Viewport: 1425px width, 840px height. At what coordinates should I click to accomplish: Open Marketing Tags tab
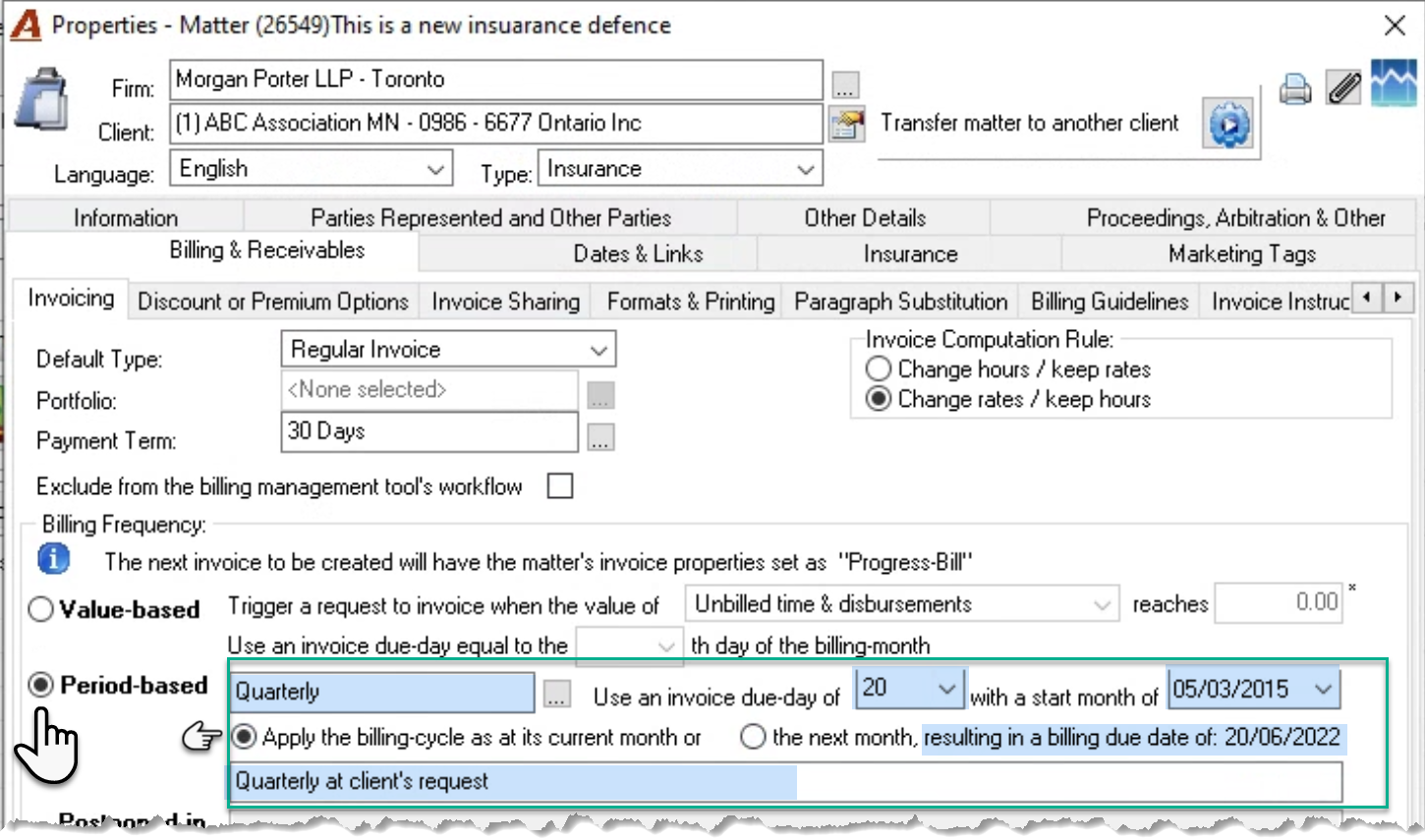click(1241, 253)
